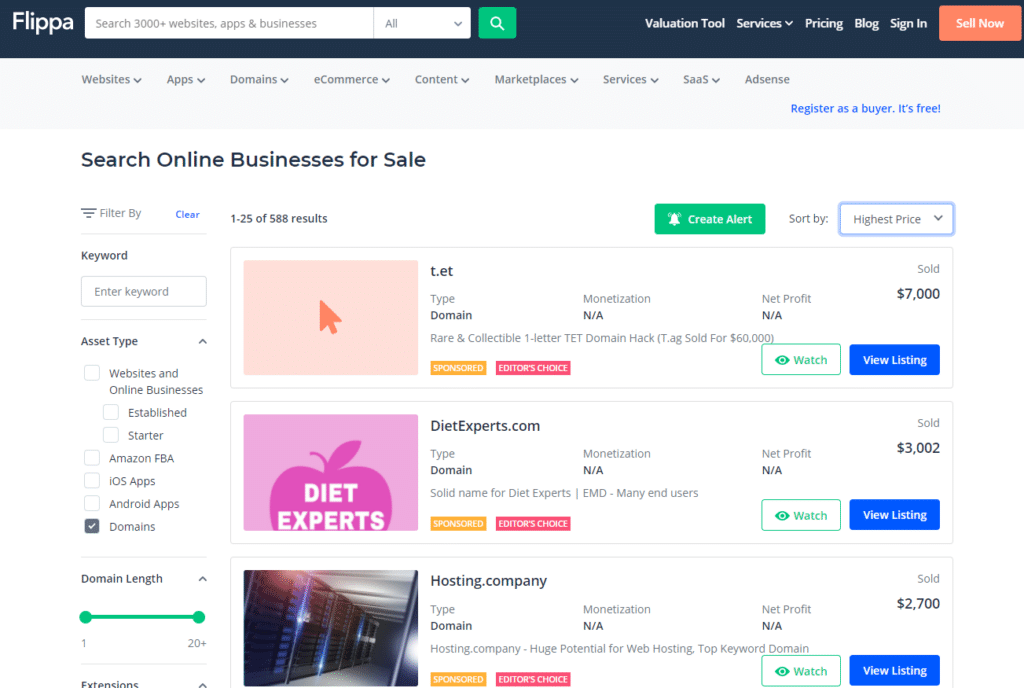This screenshot has height=688, width=1024.
Task: Collapse the Asset Type section
Action: pos(202,341)
